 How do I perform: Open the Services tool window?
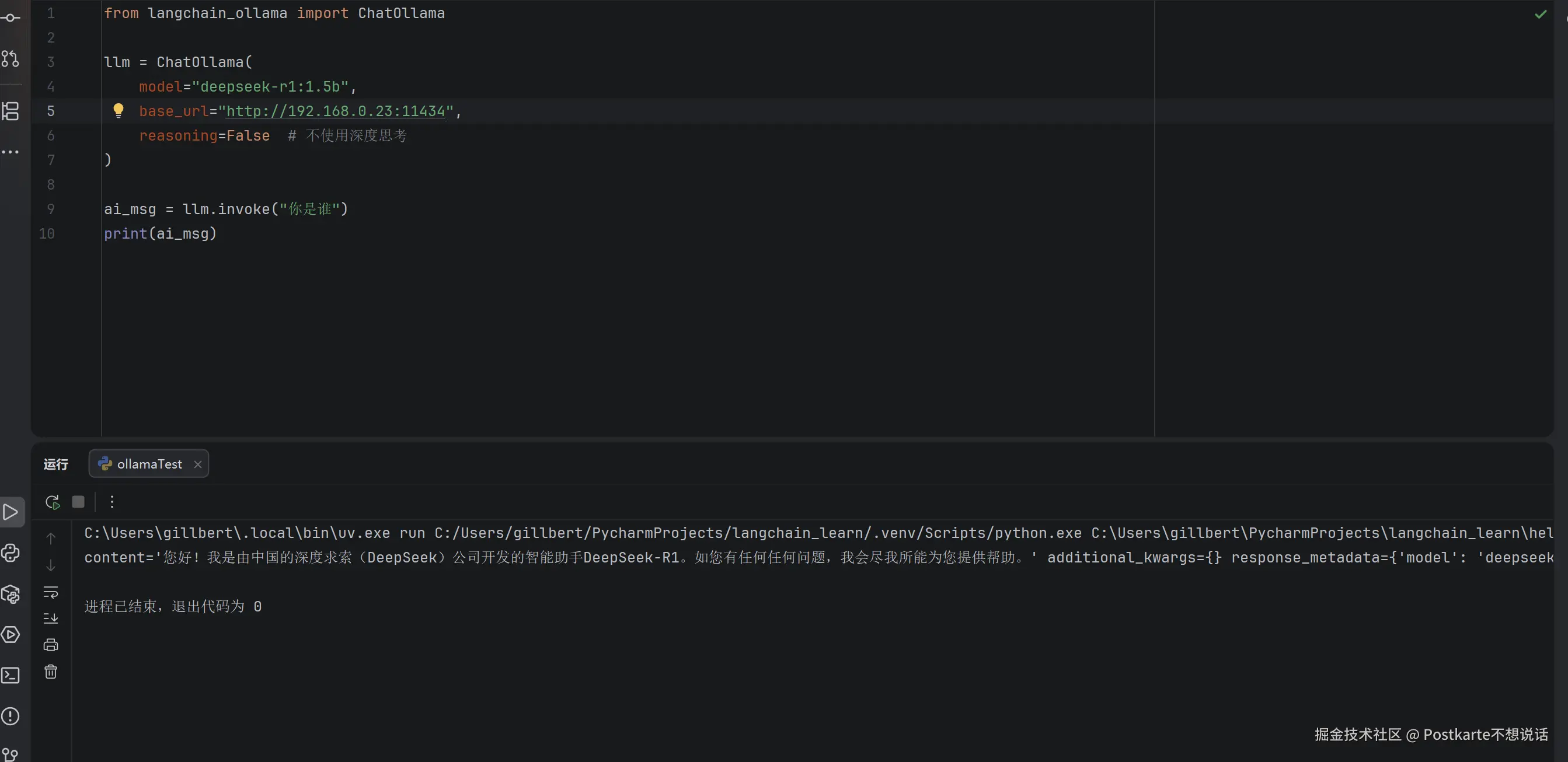point(11,634)
